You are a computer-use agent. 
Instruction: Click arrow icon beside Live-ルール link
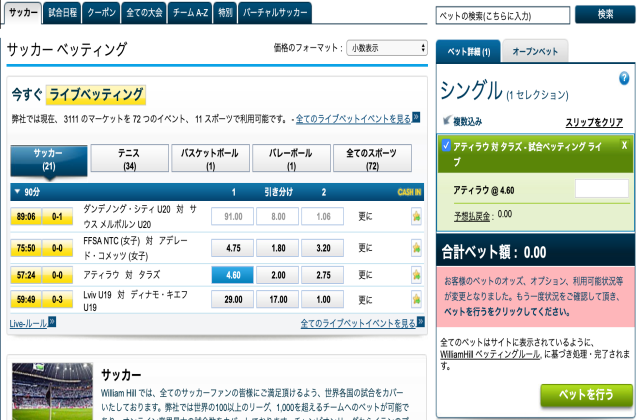tap(52, 324)
